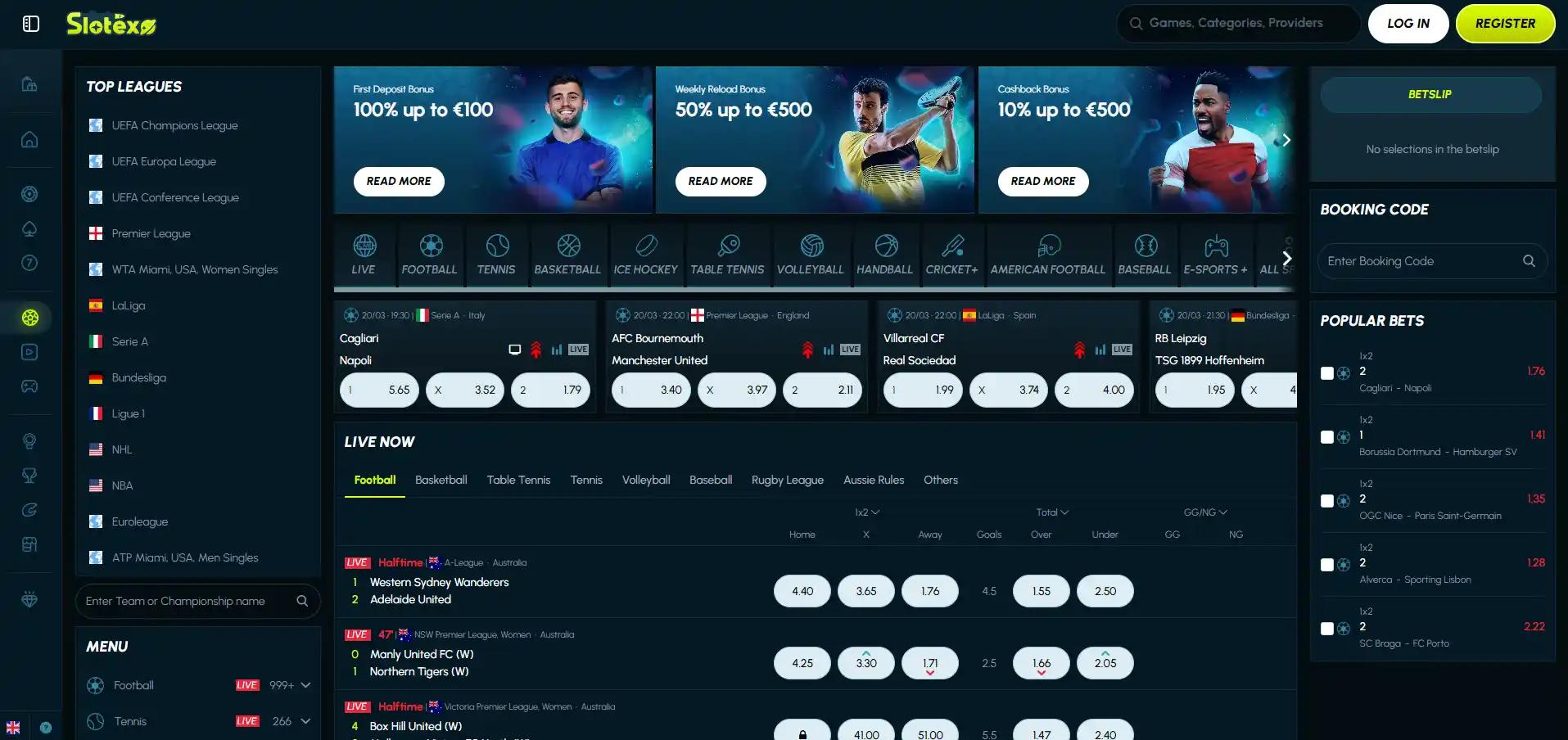Open the shop storefront sidebar icon
This screenshot has height=740, width=1568.
29,544
